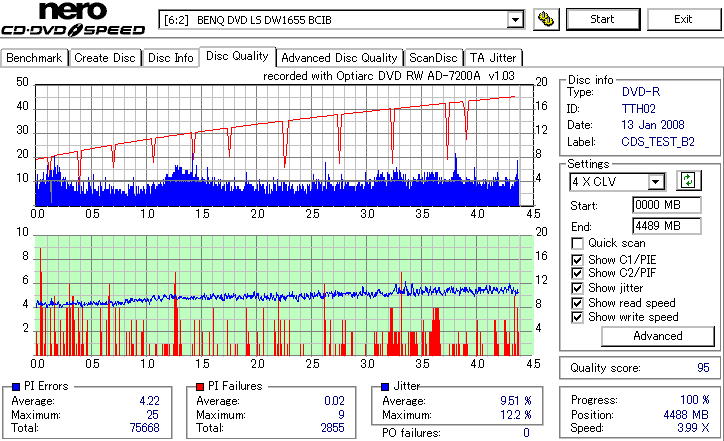Click the blue Jitter legend square
This screenshot has height=441, width=724.
pyautogui.click(x=385, y=387)
